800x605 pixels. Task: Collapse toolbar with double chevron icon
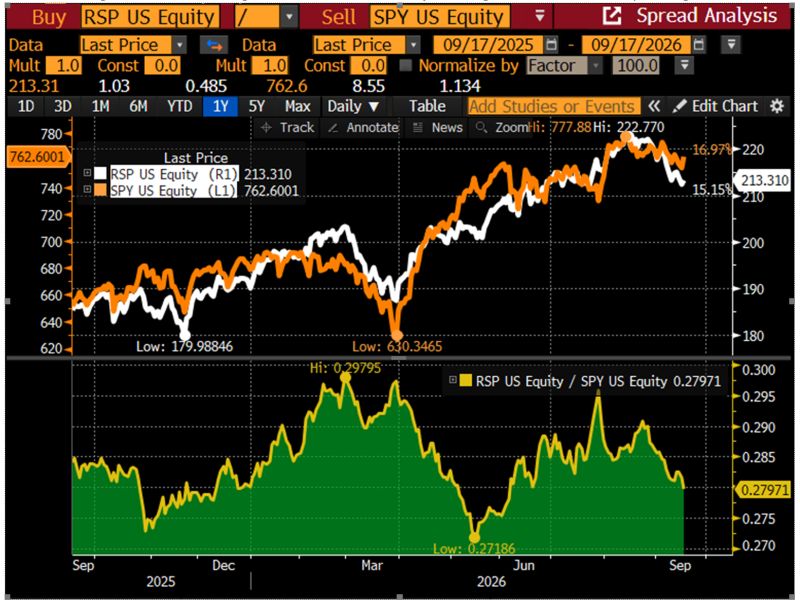(654, 106)
